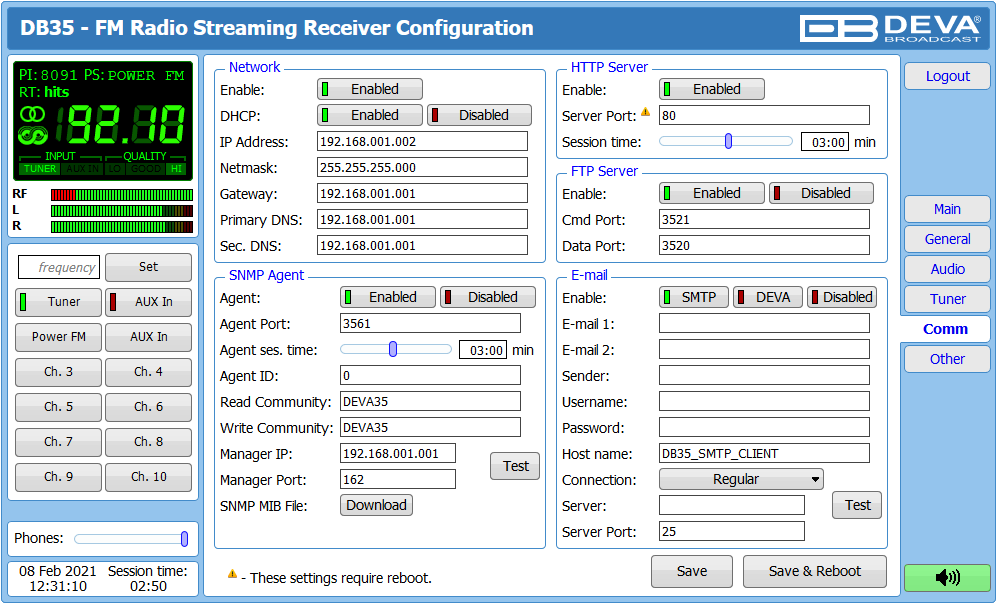The image size is (997, 604).
Task: Click the FTP Cmd Port field
Action: (x=764, y=219)
